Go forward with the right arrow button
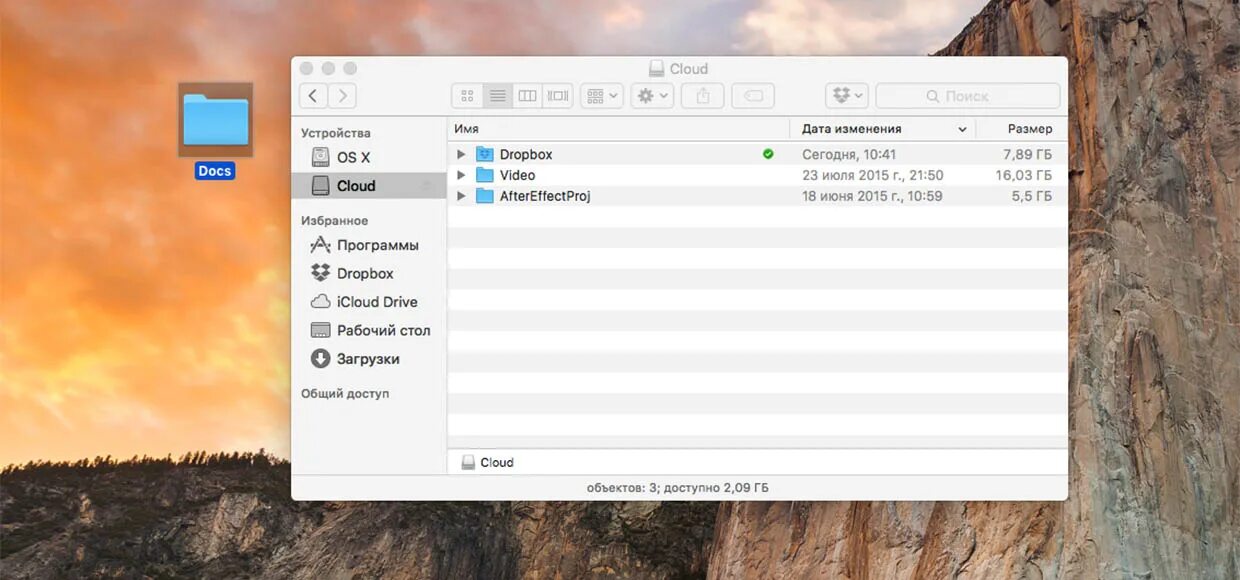Image resolution: width=1240 pixels, height=580 pixels. [x=343, y=96]
